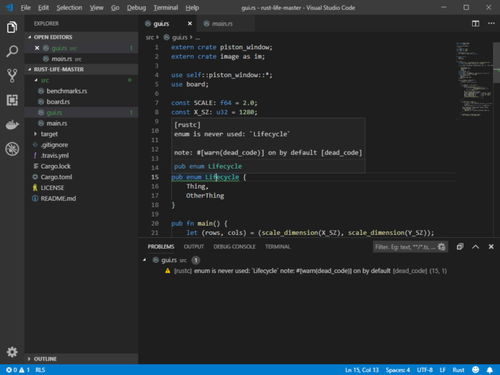Open the Extensions view icon
The height and width of the screenshot is (375, 500).
[x=12, y=100]
